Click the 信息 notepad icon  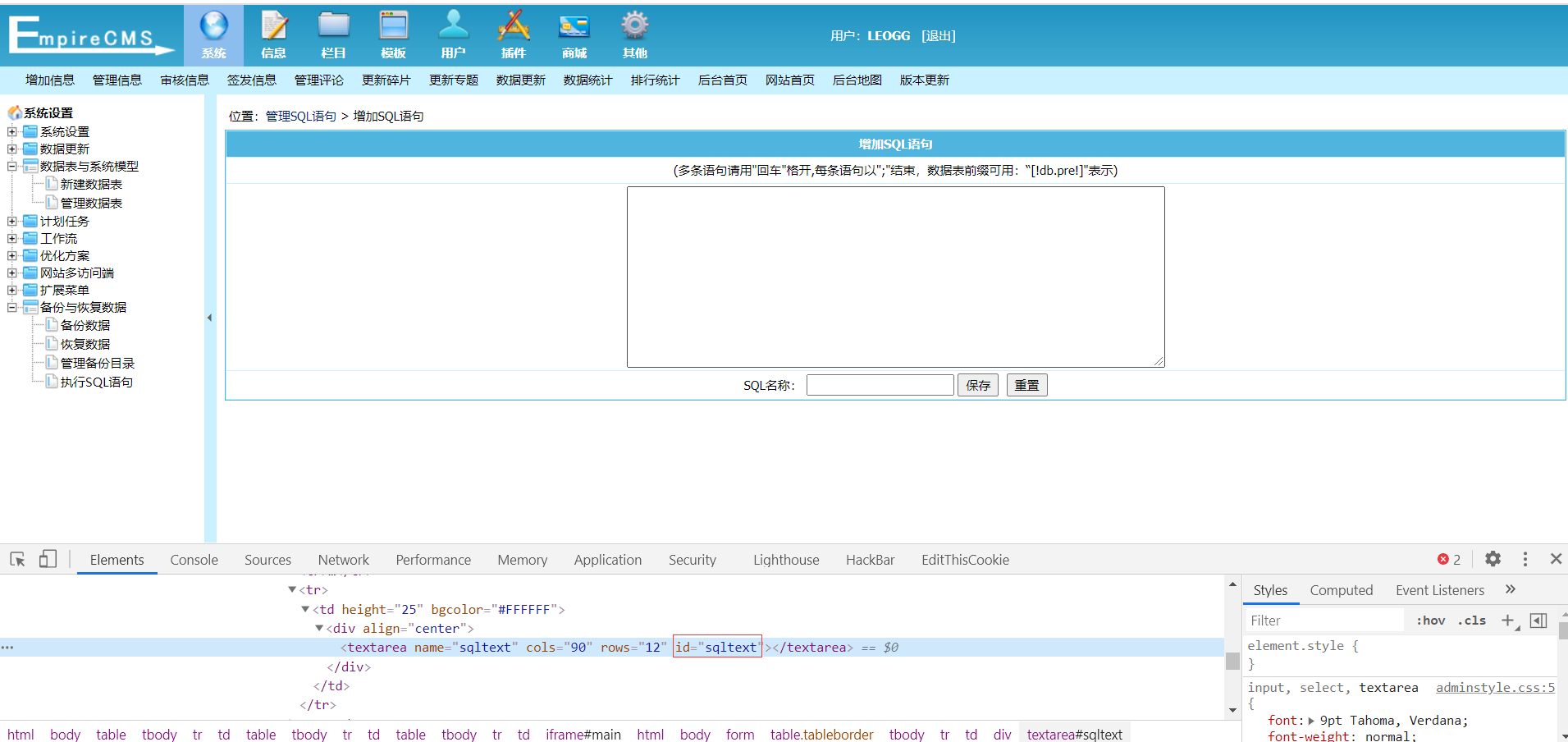tap(273, 27)
